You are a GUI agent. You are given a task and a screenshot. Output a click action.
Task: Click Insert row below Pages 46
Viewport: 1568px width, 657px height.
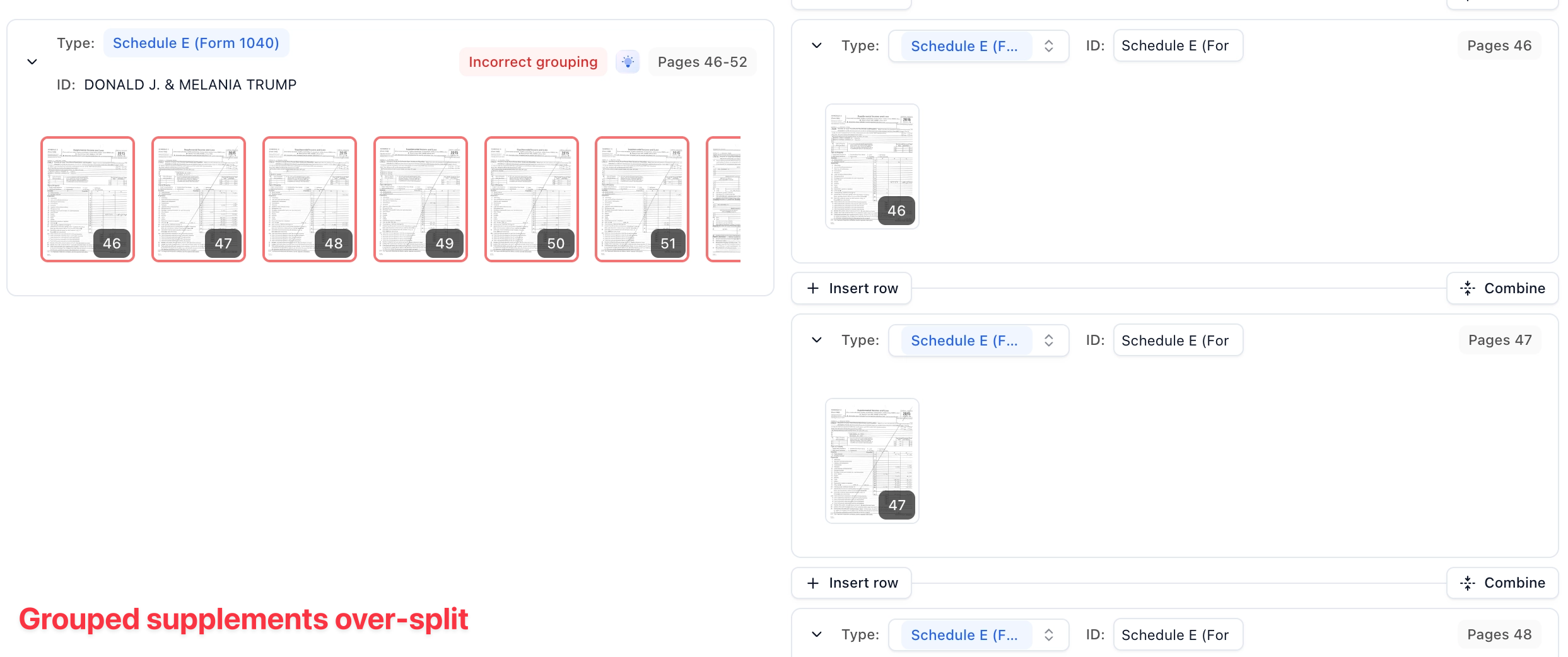tap(852, 288)
